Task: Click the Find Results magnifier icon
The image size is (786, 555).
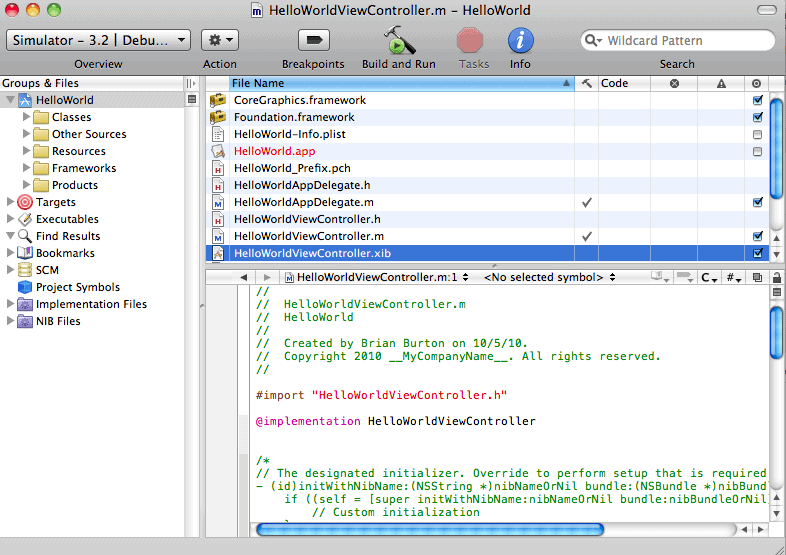Action: pyautogui.click(x=25, y=236)
